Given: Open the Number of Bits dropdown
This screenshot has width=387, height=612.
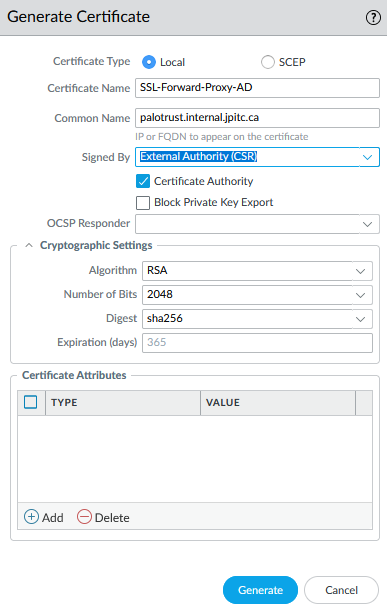Looking at the screenshot, I should click(257, 295).
